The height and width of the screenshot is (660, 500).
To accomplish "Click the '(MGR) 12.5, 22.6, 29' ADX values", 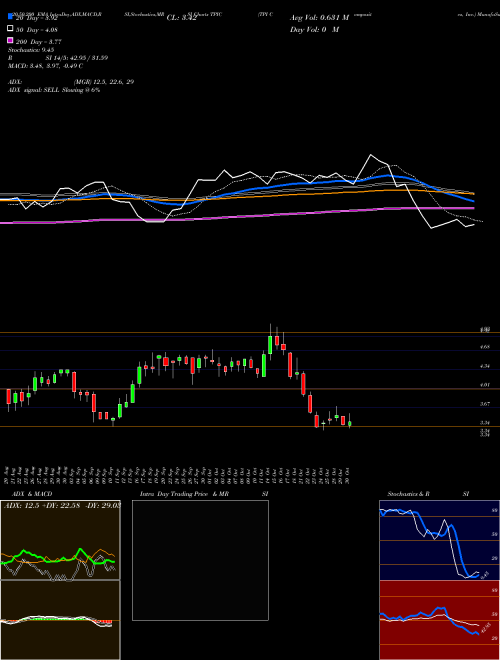I will [x=104, y=82].
